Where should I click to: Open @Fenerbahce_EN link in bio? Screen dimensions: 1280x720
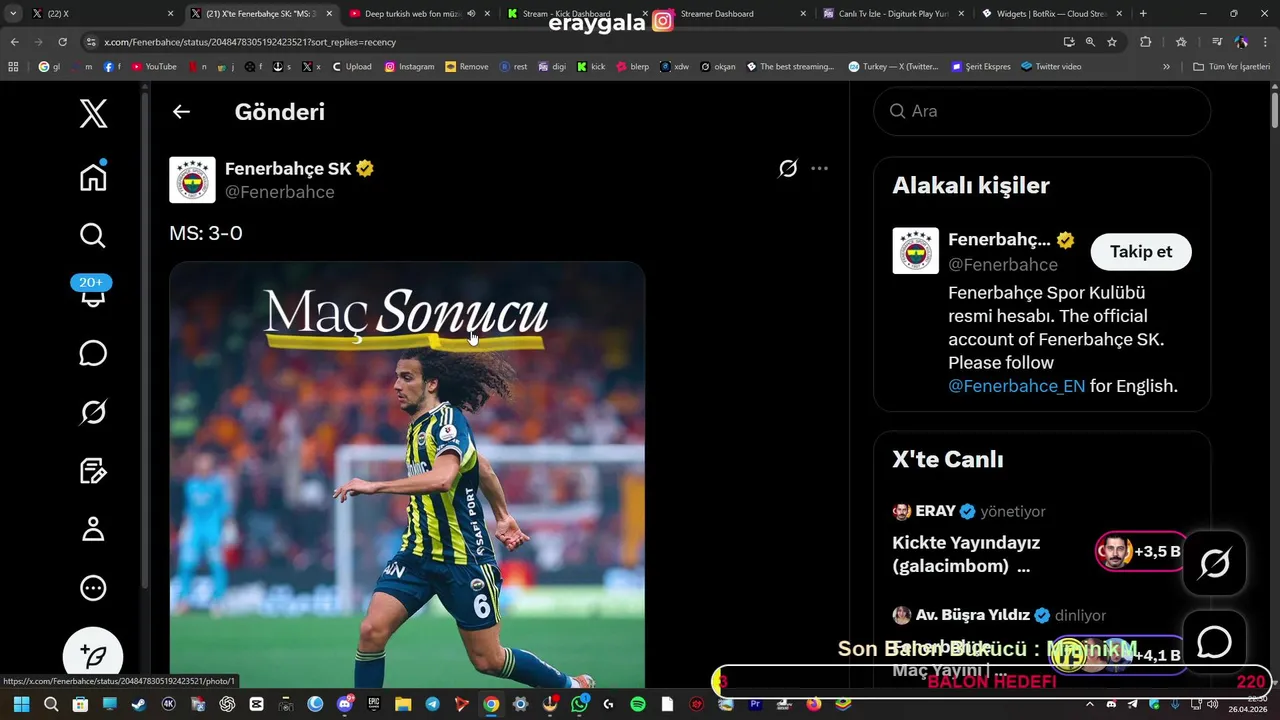[1016, 386]
